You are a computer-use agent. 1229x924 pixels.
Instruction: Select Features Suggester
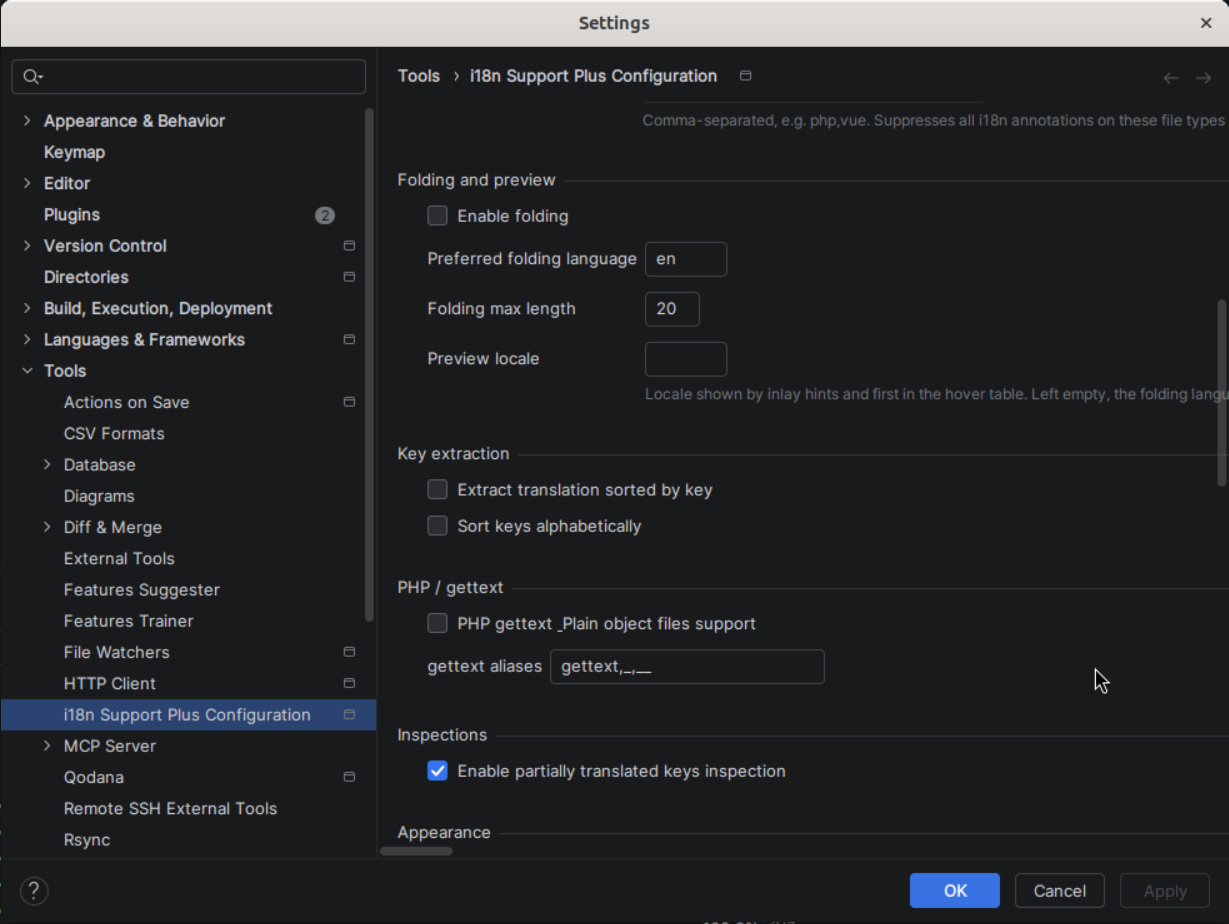click(x=142, y=590)
